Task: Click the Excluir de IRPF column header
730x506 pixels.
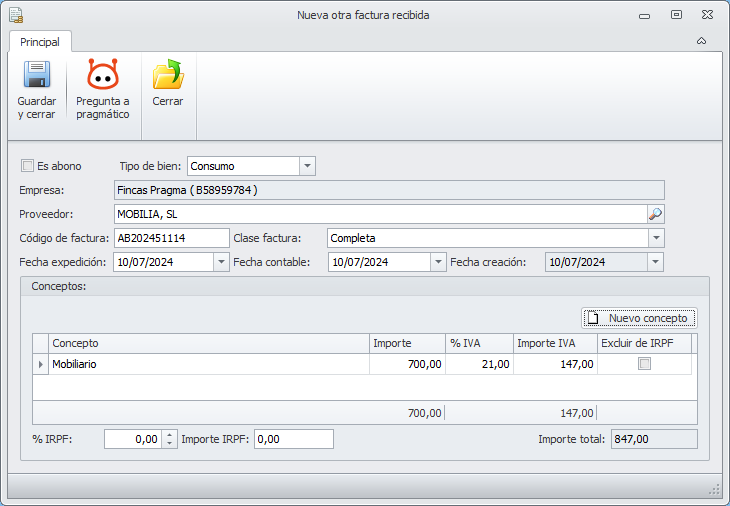Action: (644, 343)
